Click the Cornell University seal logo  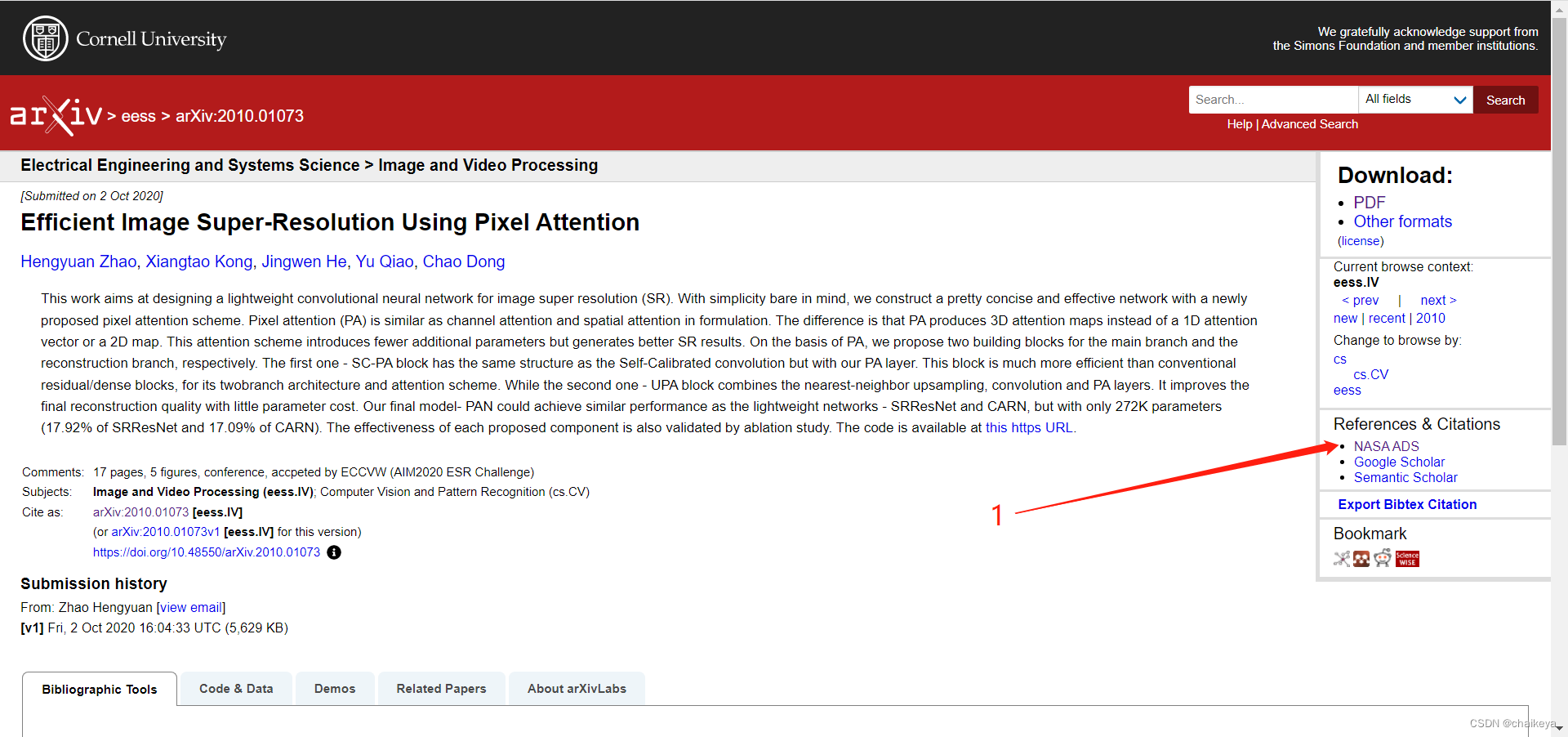46,38
